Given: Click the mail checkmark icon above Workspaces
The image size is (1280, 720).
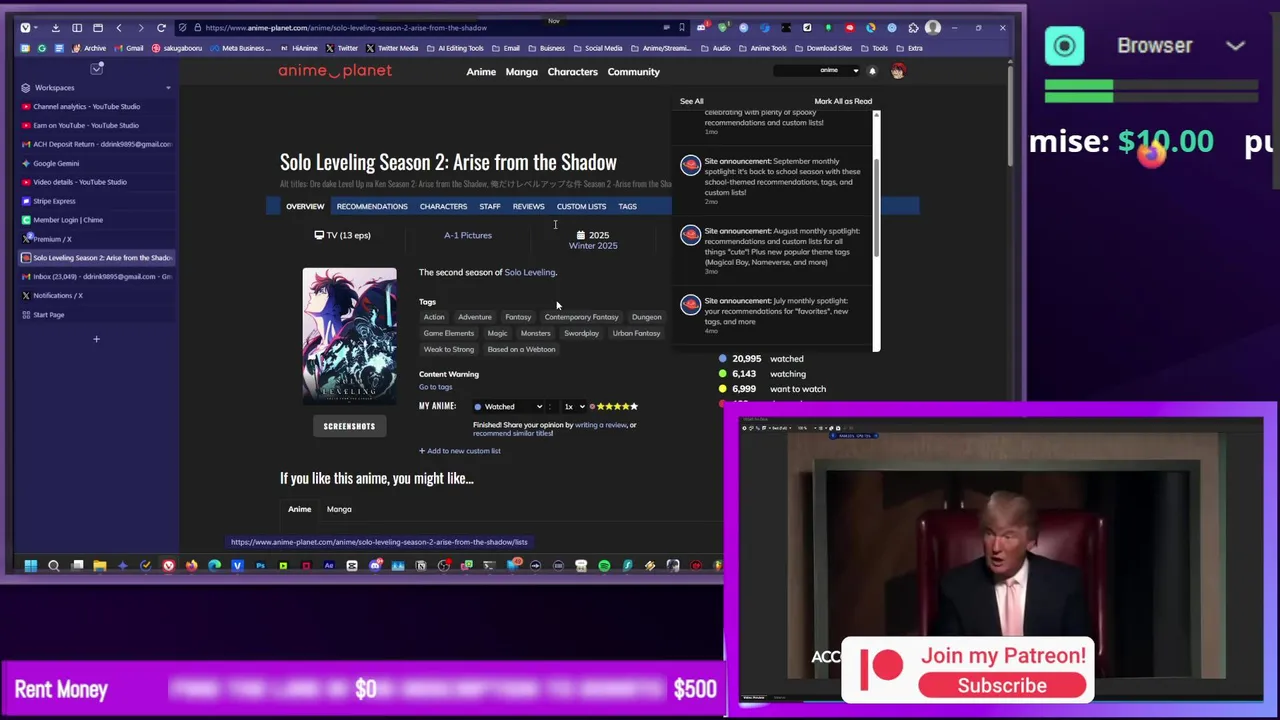Looking at the screenshot, I should pos(97,68).
